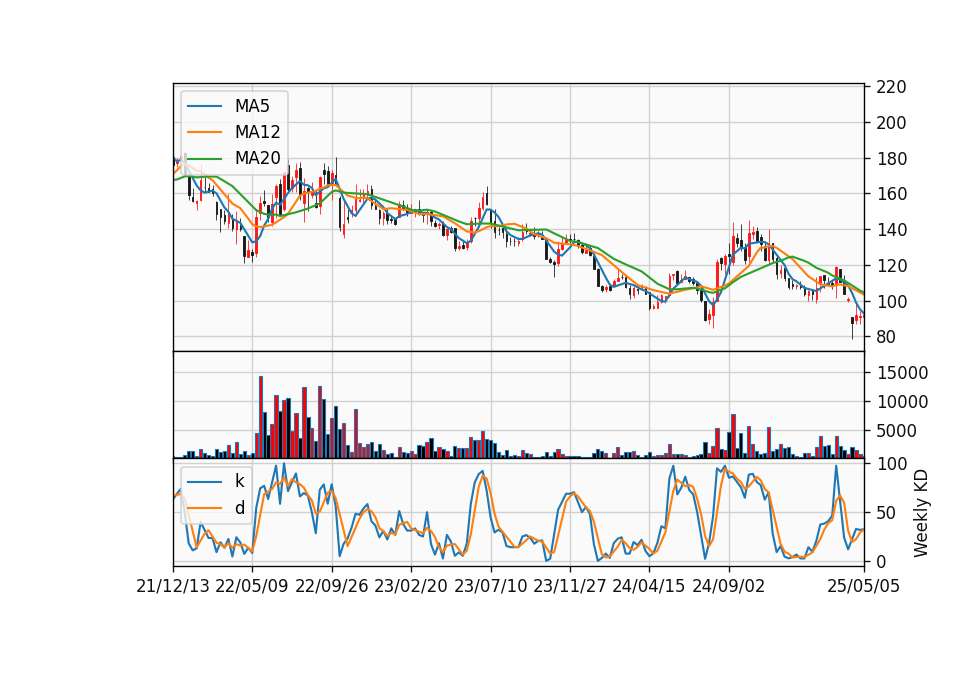Click the 22/05/09 date tick label
Screen dimensions: 960x690
click(252, 587)
